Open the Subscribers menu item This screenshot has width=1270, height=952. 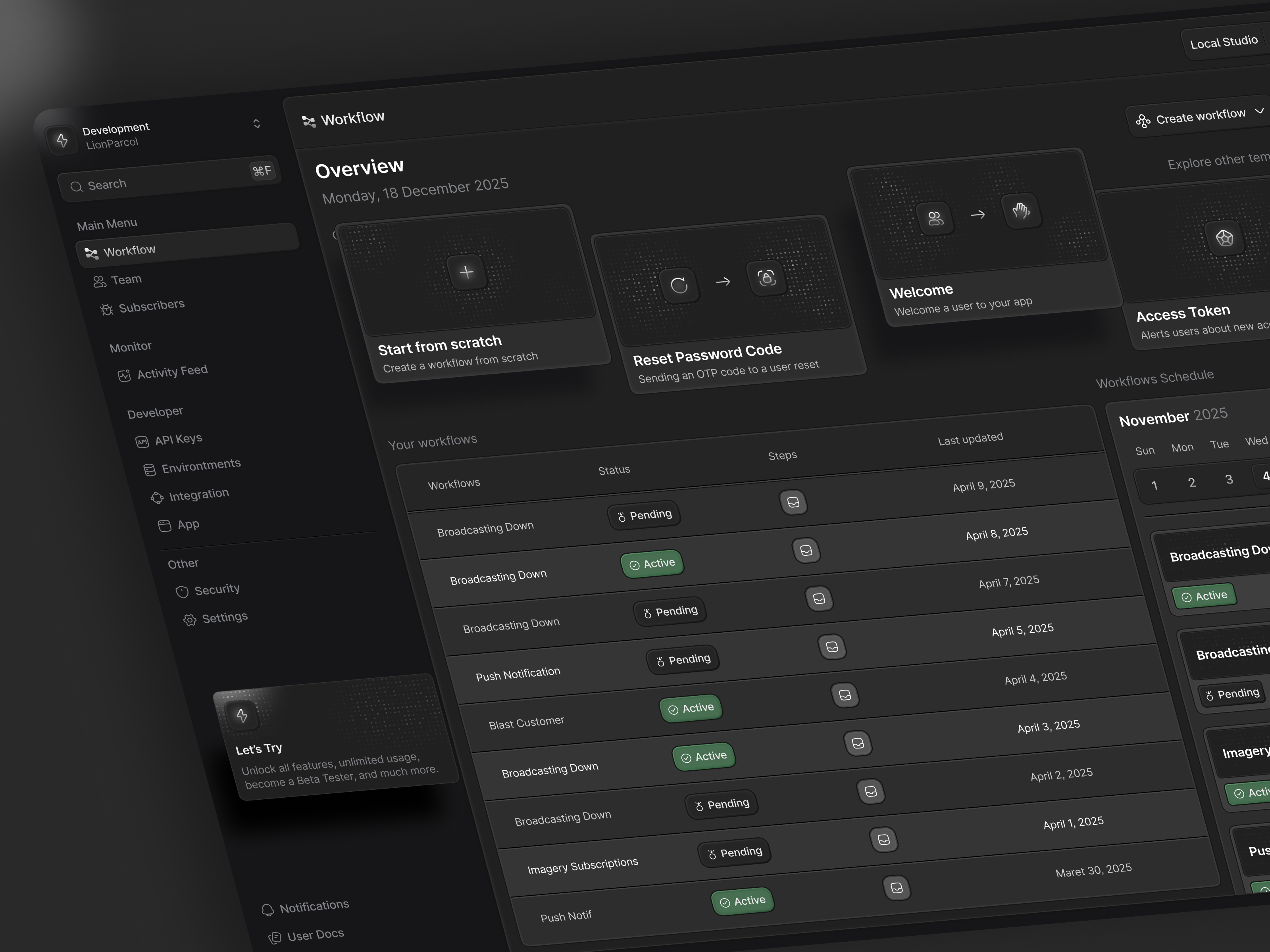click(x=142, y=307)
